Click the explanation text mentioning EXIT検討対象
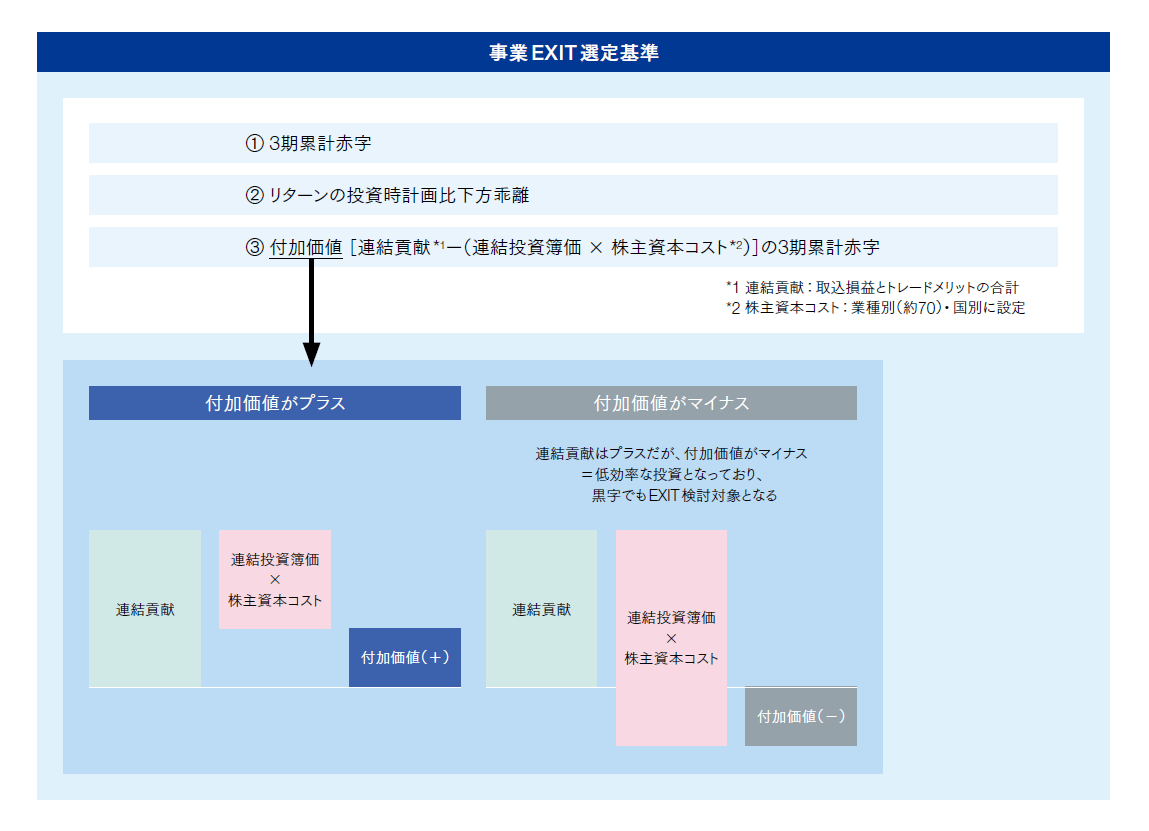Image resolution: width=1149 pixels, height=831 pixels. tap(671, 474)
